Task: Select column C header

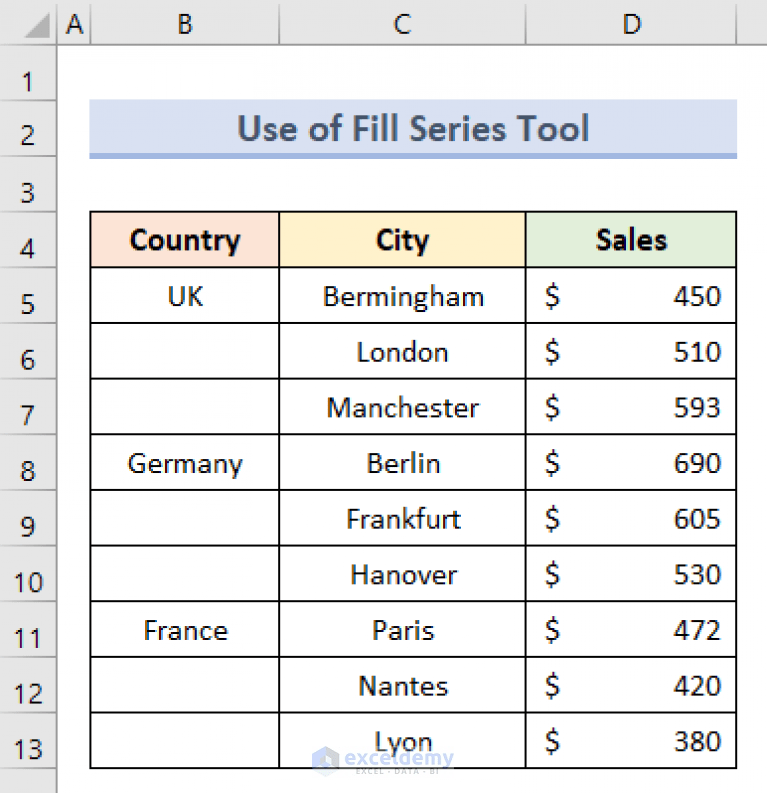Action: pos(402,25)
